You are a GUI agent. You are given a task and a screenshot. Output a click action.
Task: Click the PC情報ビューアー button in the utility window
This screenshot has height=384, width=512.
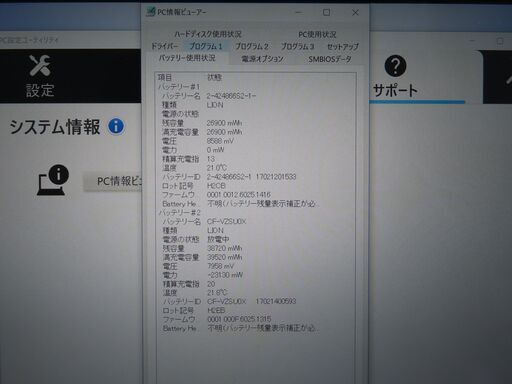pos(113,182)
